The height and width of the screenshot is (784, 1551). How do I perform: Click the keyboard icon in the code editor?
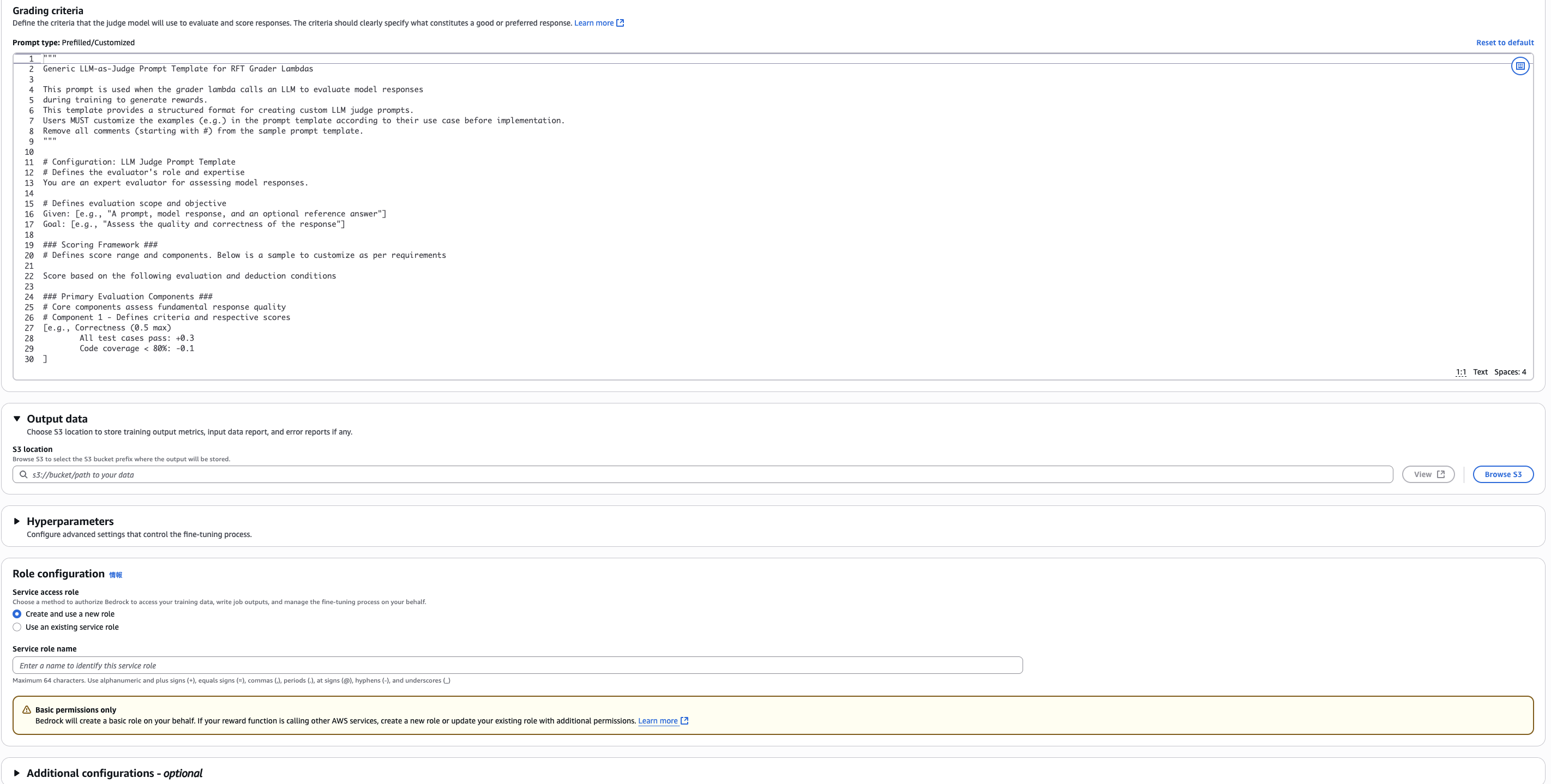[x=1520, y=66]
